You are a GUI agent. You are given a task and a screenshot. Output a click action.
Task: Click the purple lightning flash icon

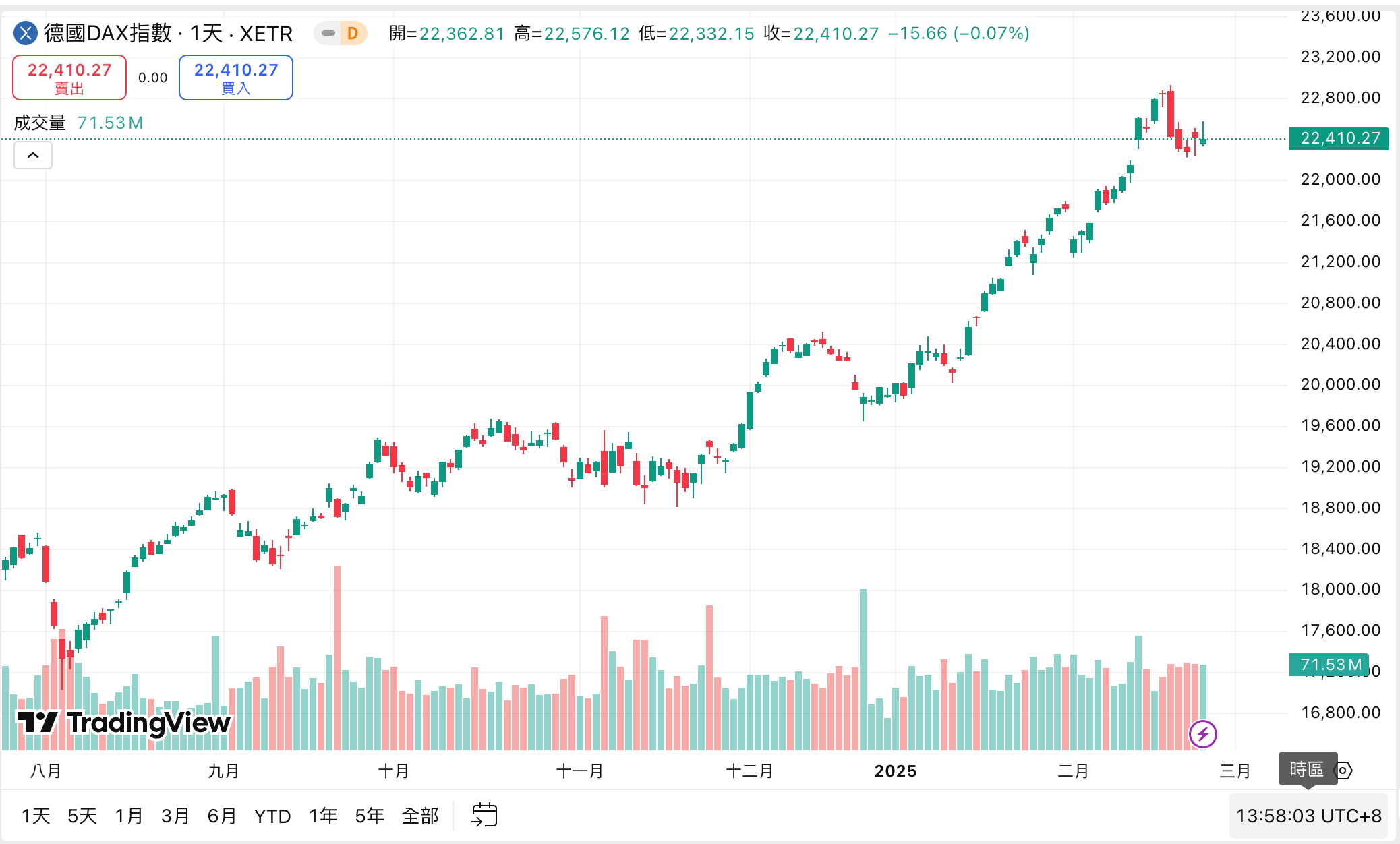tap(1203, 734)
